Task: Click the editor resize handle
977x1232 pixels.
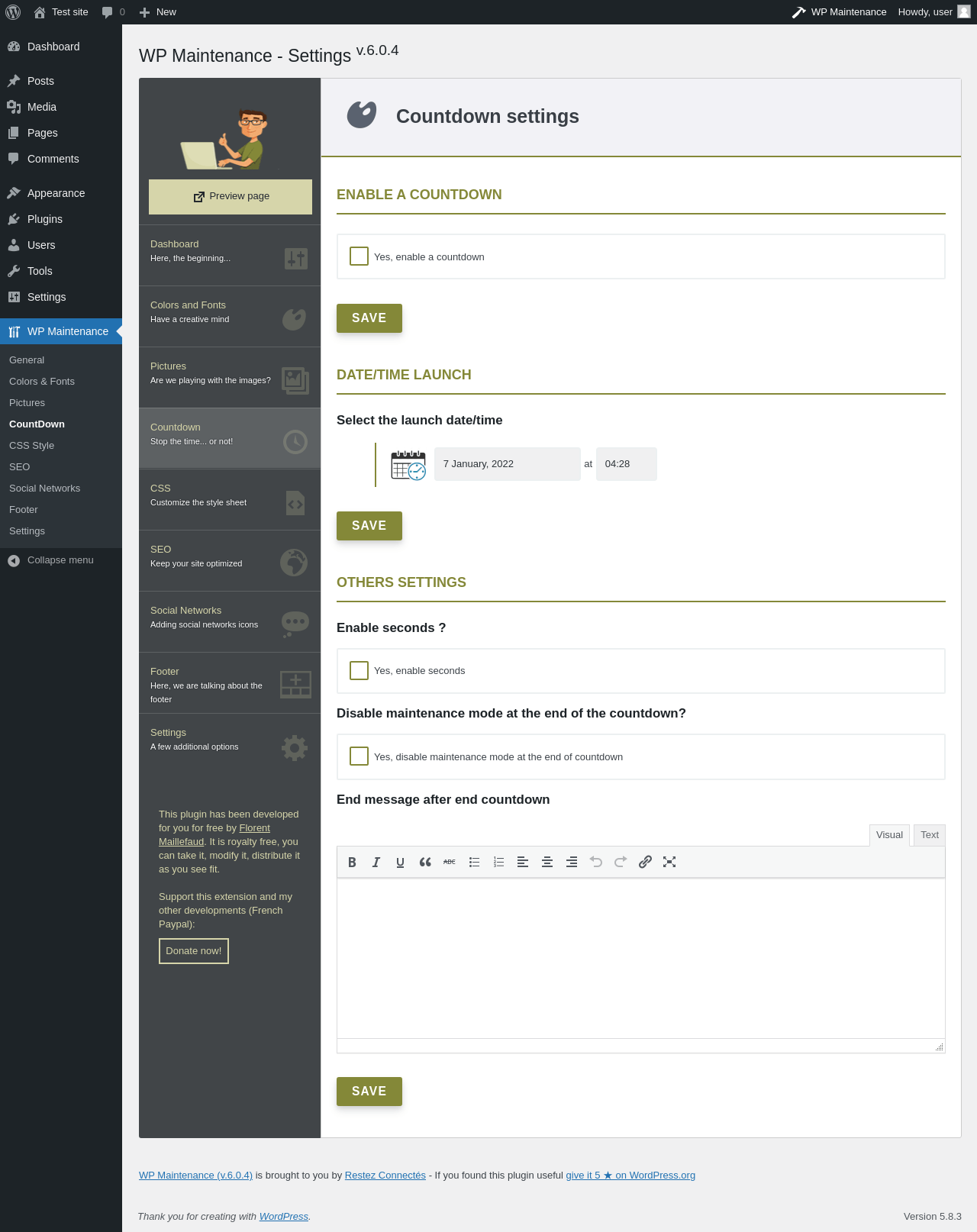Action: coord(940,1047)
